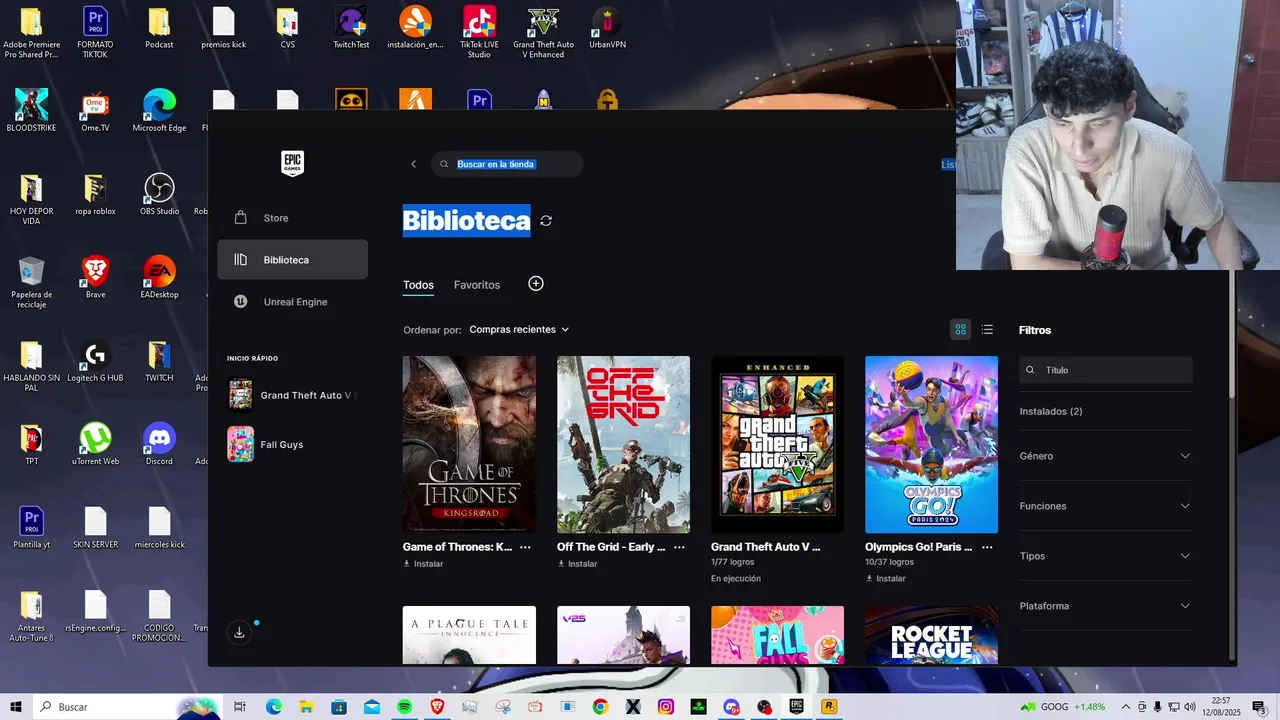This screenshot has height=720, width=1280.
Task: Switch to the Todos tab
Action: 418,285
